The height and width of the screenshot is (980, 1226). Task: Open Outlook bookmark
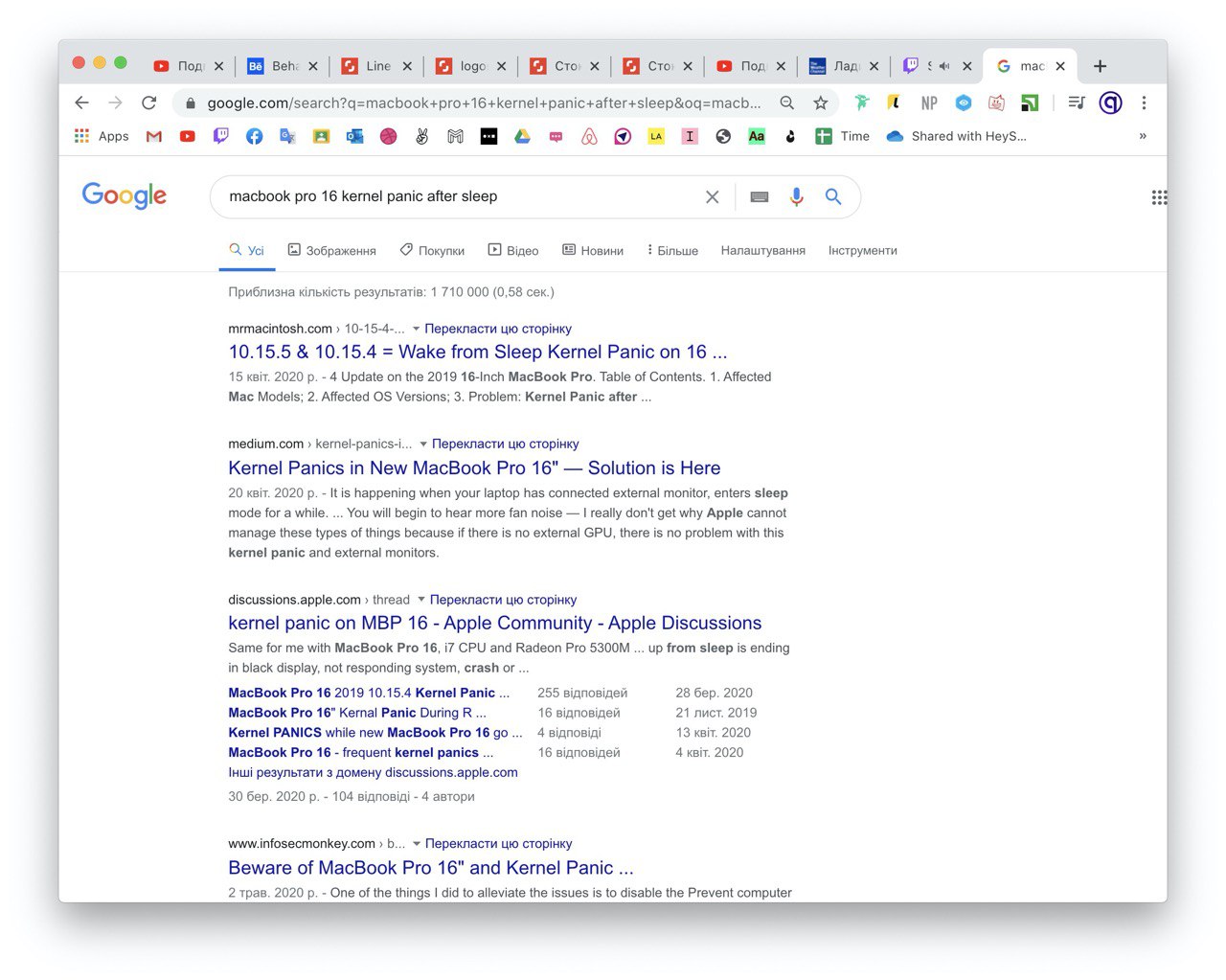click(x=354, y=136)
